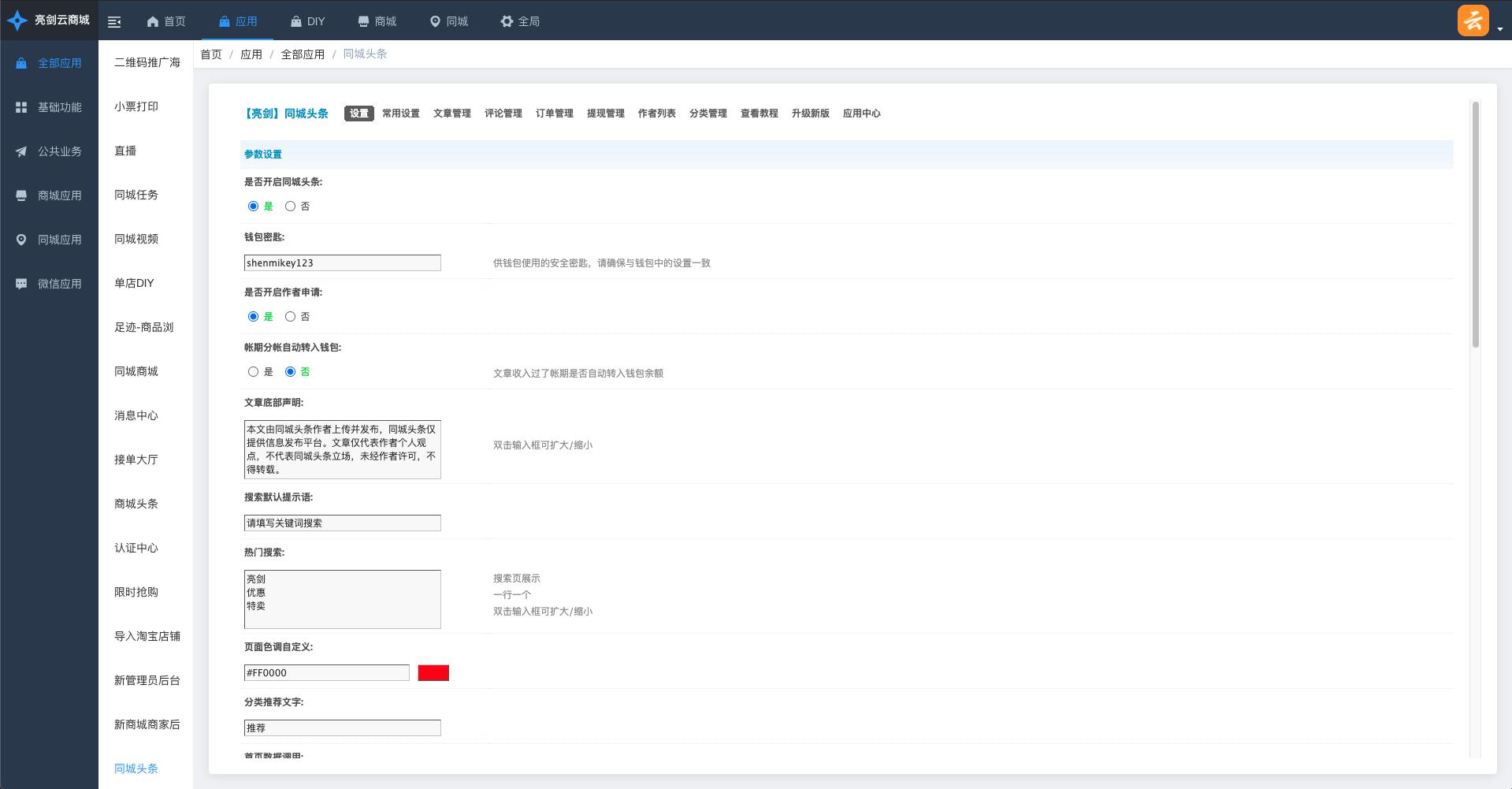The height and width of the screenshot is (789, 1512).
Task: Click the 热门搜索 text area
Action: coord(342,599)
